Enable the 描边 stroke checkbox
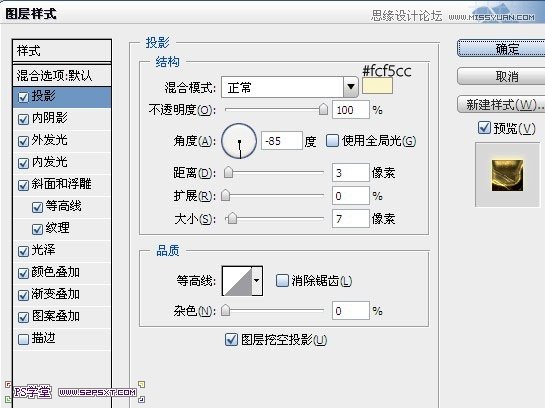The width and height of the screenshot is (545, 408). click(x=23, y=339)
